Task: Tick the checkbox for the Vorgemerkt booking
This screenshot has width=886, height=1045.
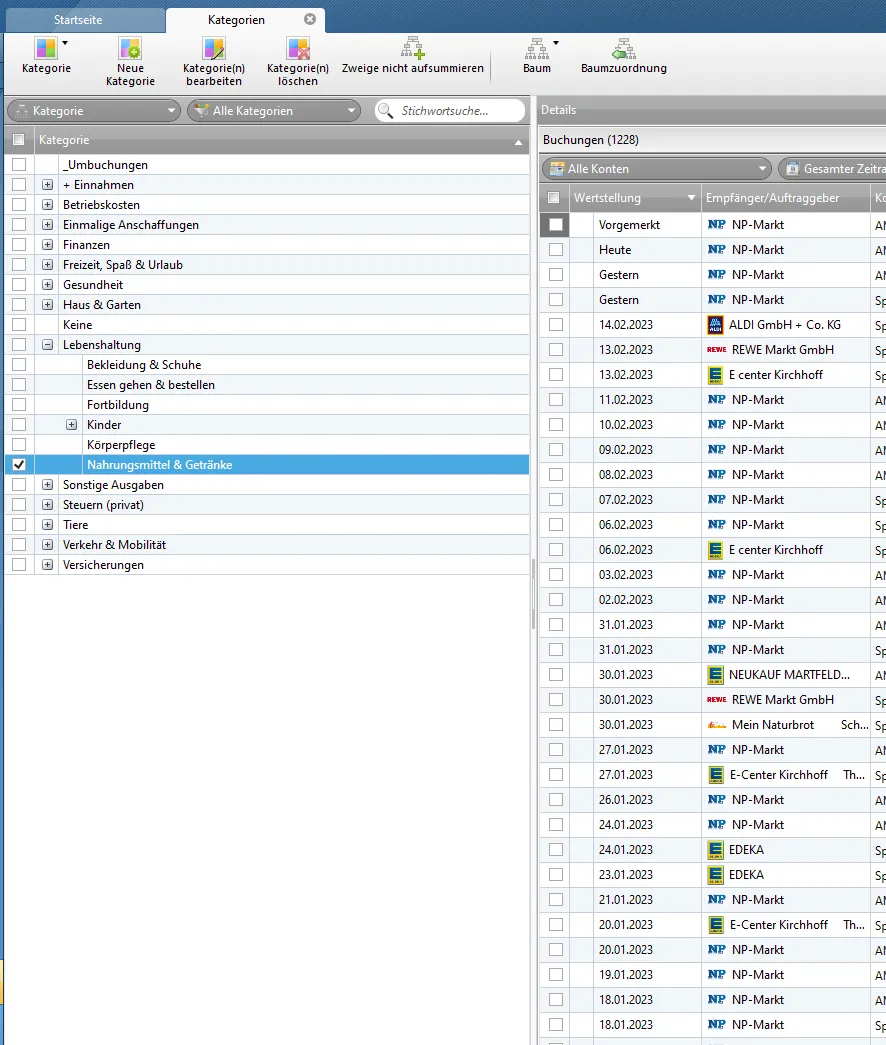Action: click(x=556, y=225)
